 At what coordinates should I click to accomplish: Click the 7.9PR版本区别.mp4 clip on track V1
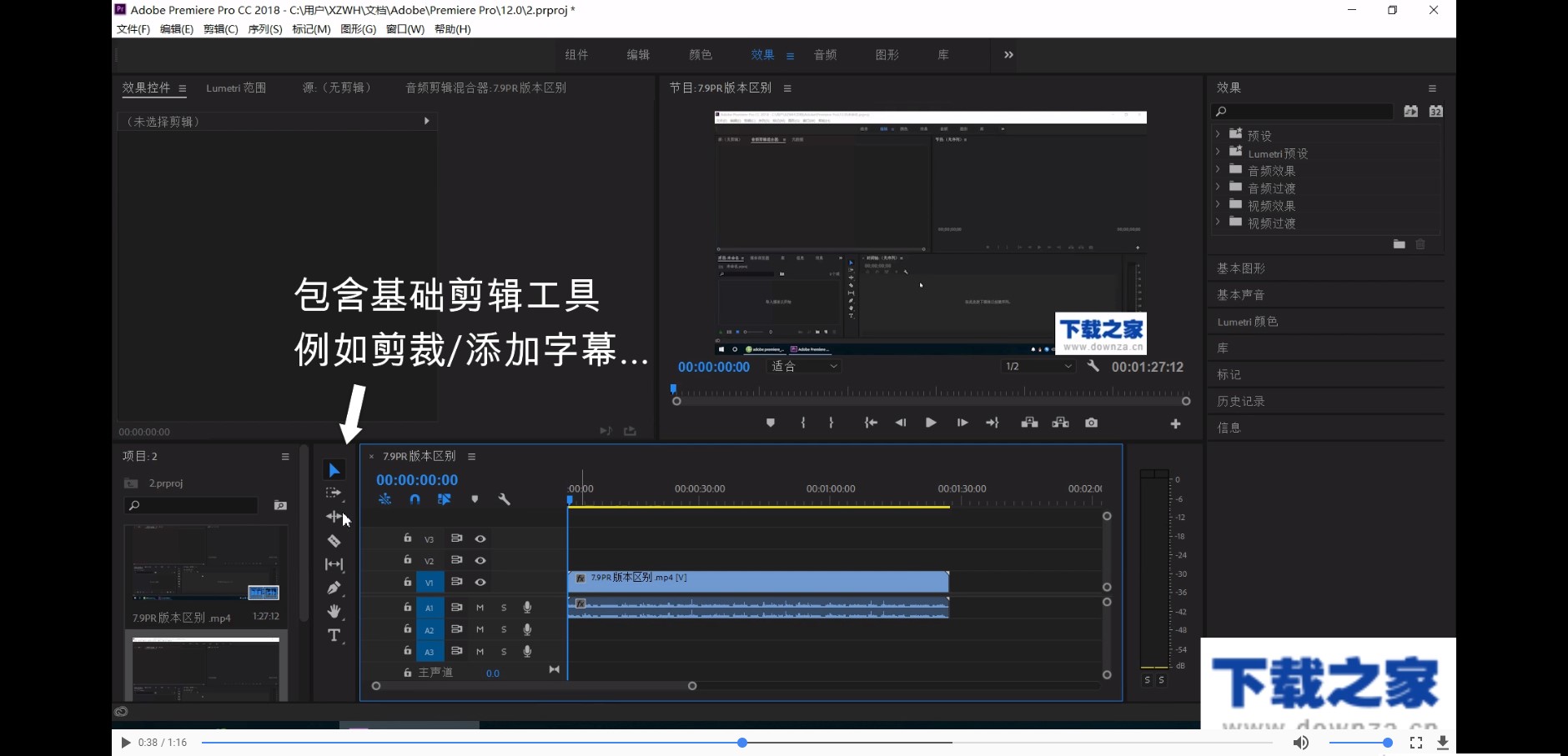[x=751, y=581]
